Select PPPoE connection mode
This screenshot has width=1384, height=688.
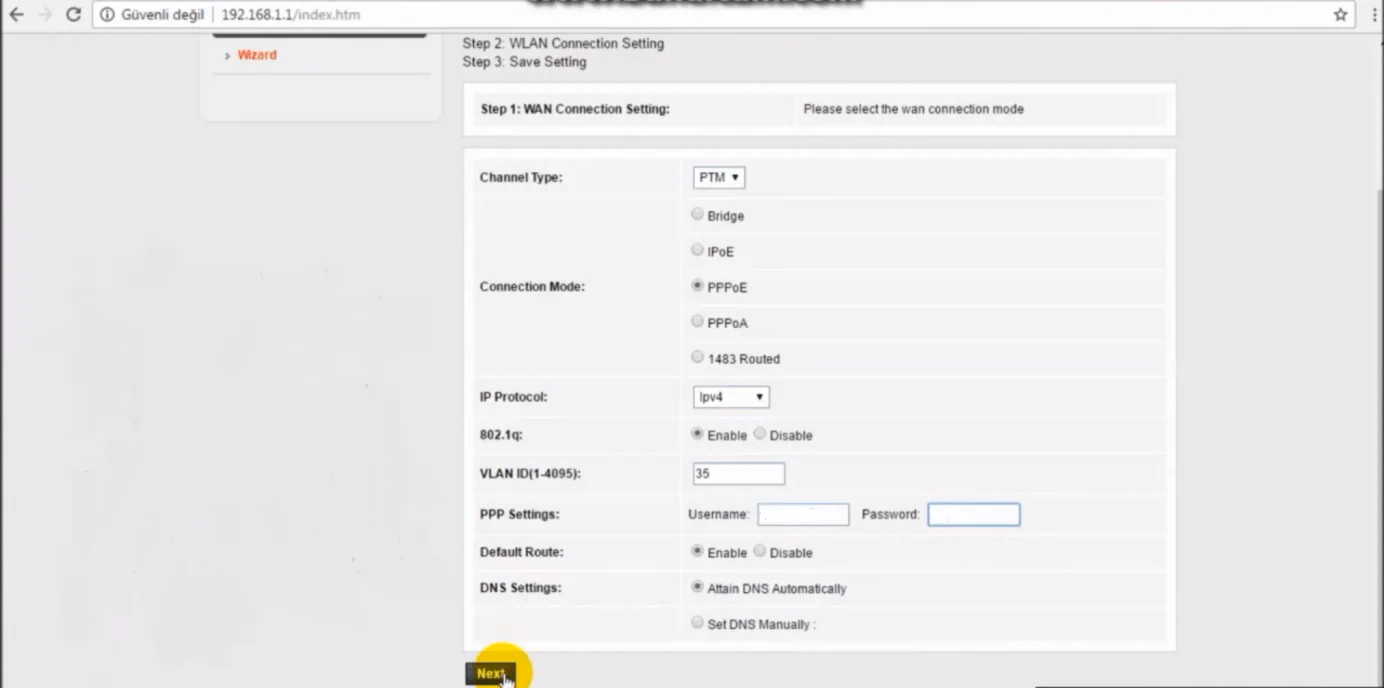click(697, 286)
